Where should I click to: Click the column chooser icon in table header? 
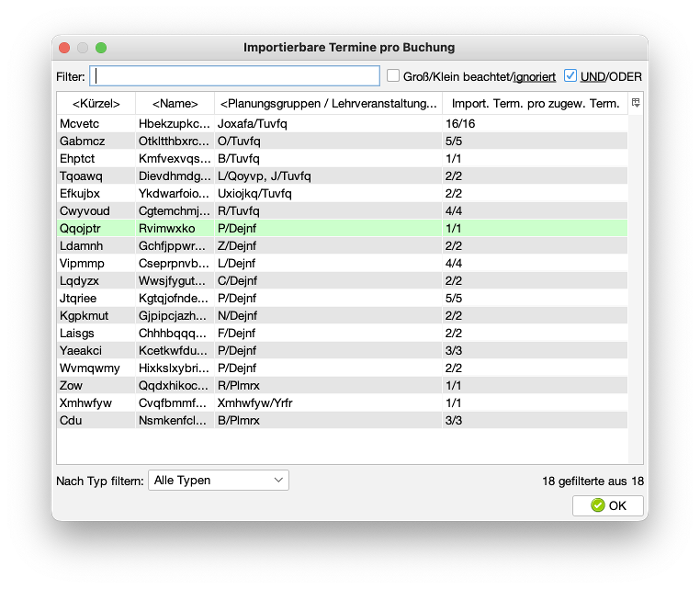click(x=636, y=103)
